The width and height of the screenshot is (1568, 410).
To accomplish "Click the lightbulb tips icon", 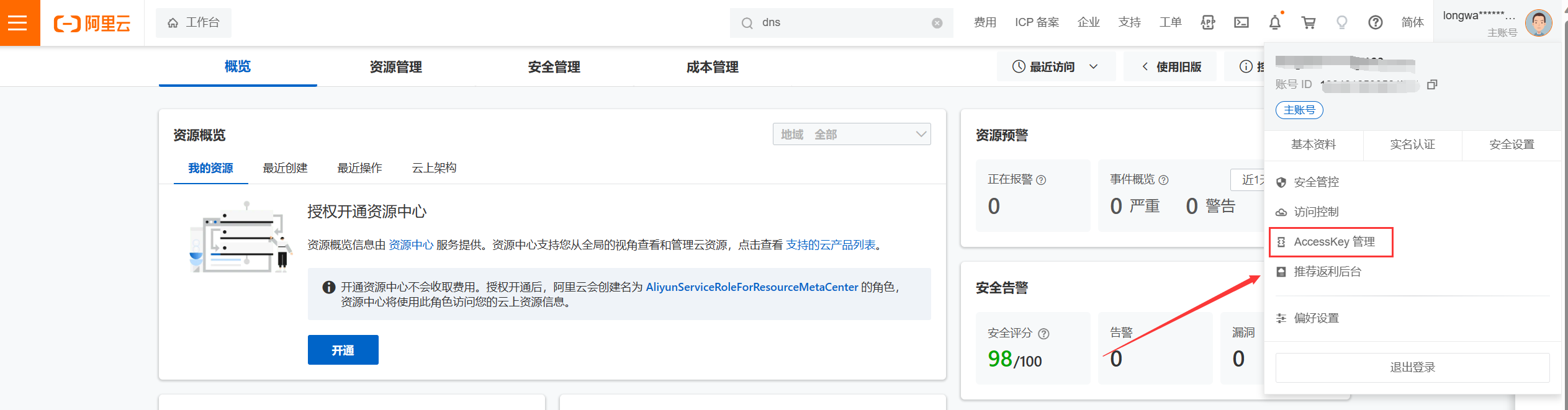I will pyautogui.click(x=1342, y=23).
